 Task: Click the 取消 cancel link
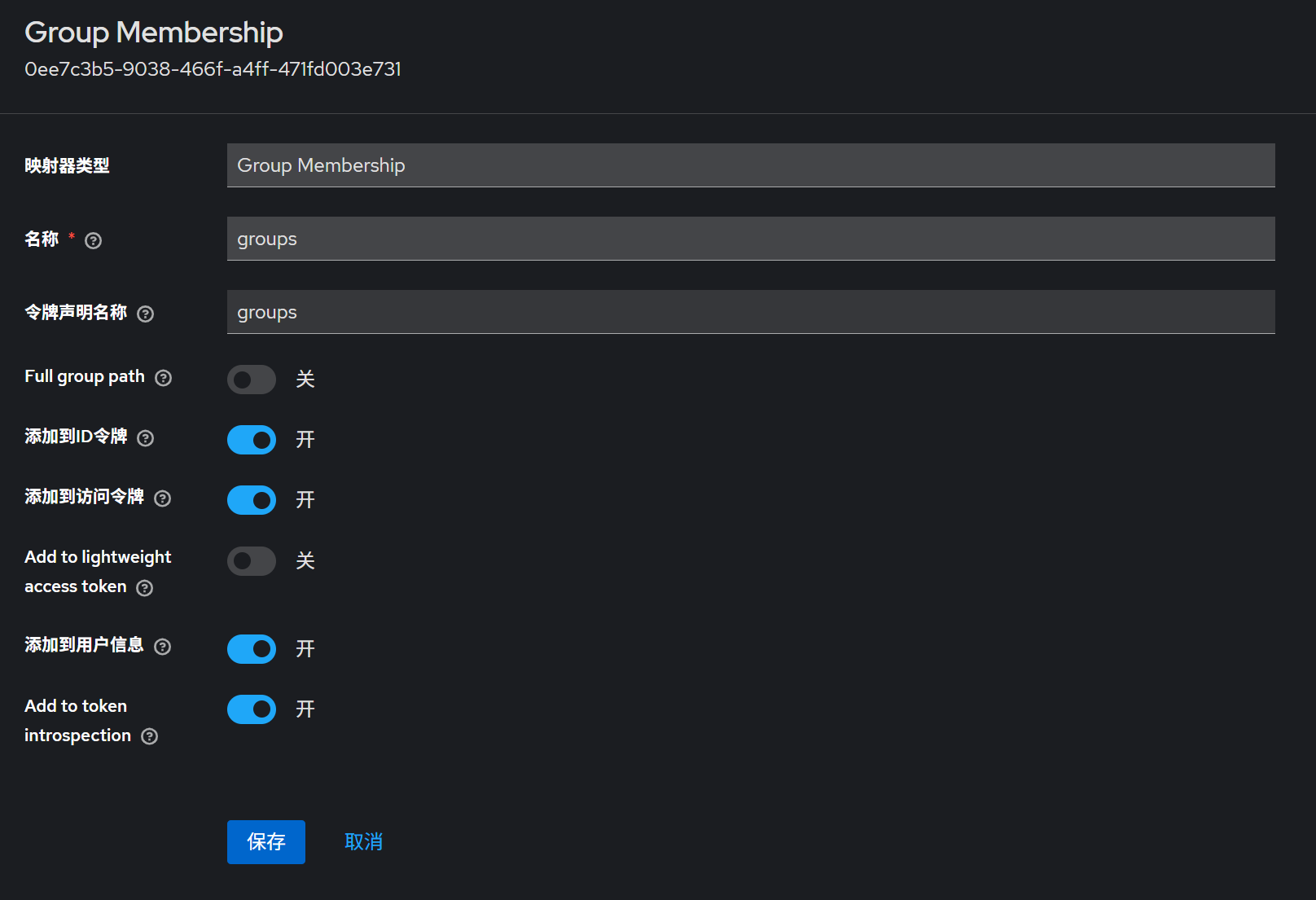click(363, 841)
